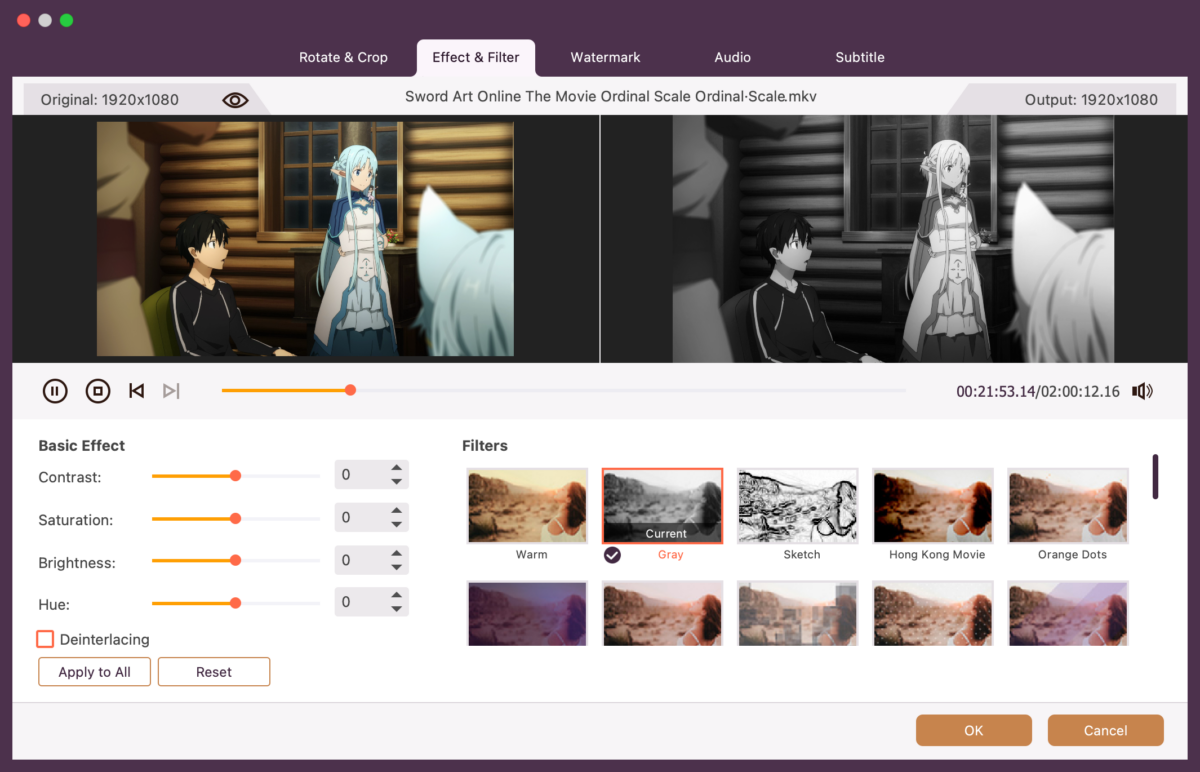Viewport: 1200px width, 772px height.
Task: Click the "Original: 1920x1080" label
Action: 110,100
